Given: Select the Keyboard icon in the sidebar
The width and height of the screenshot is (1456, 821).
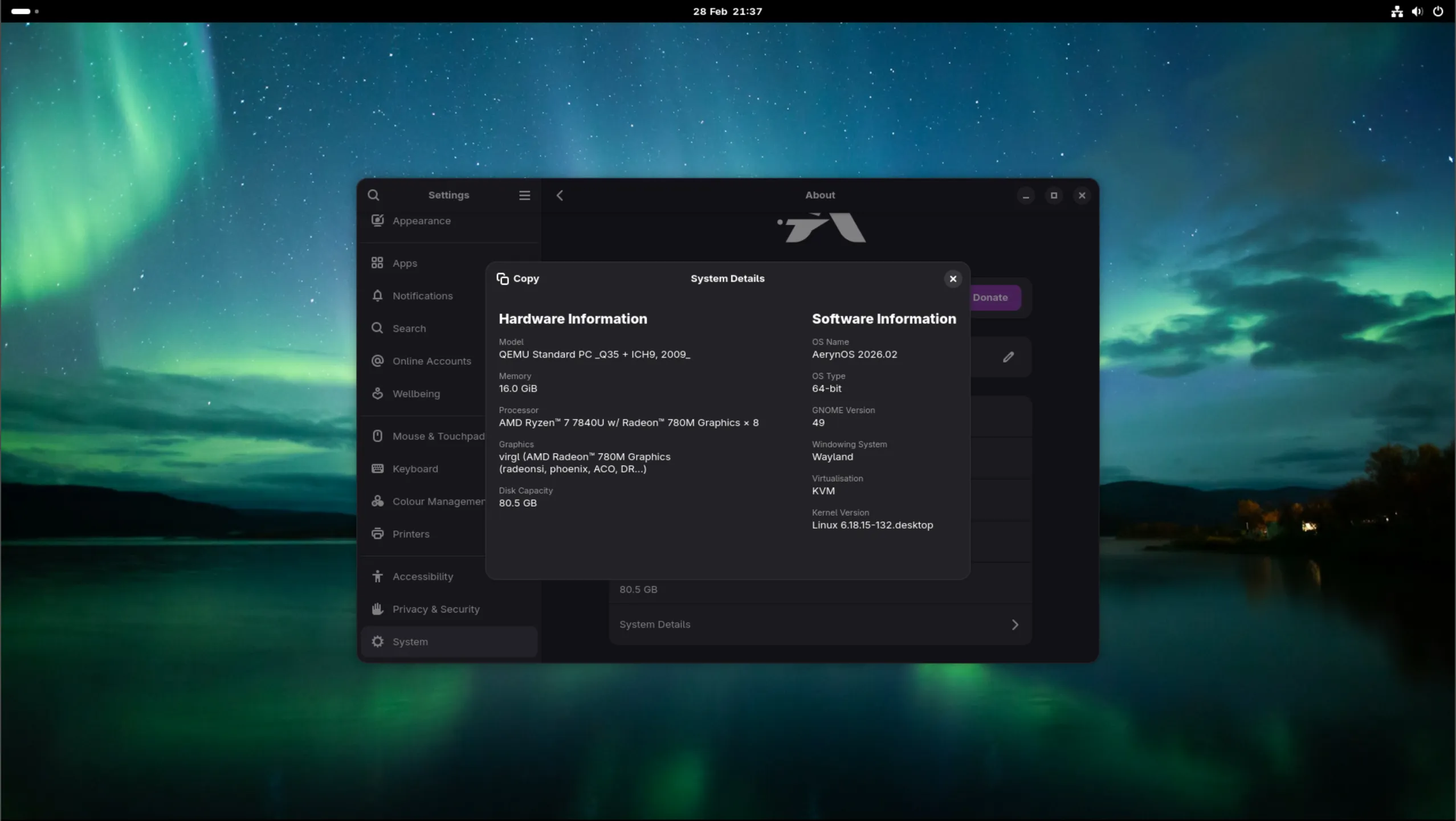Looking at the screenshot, I should tap(378, 468).
